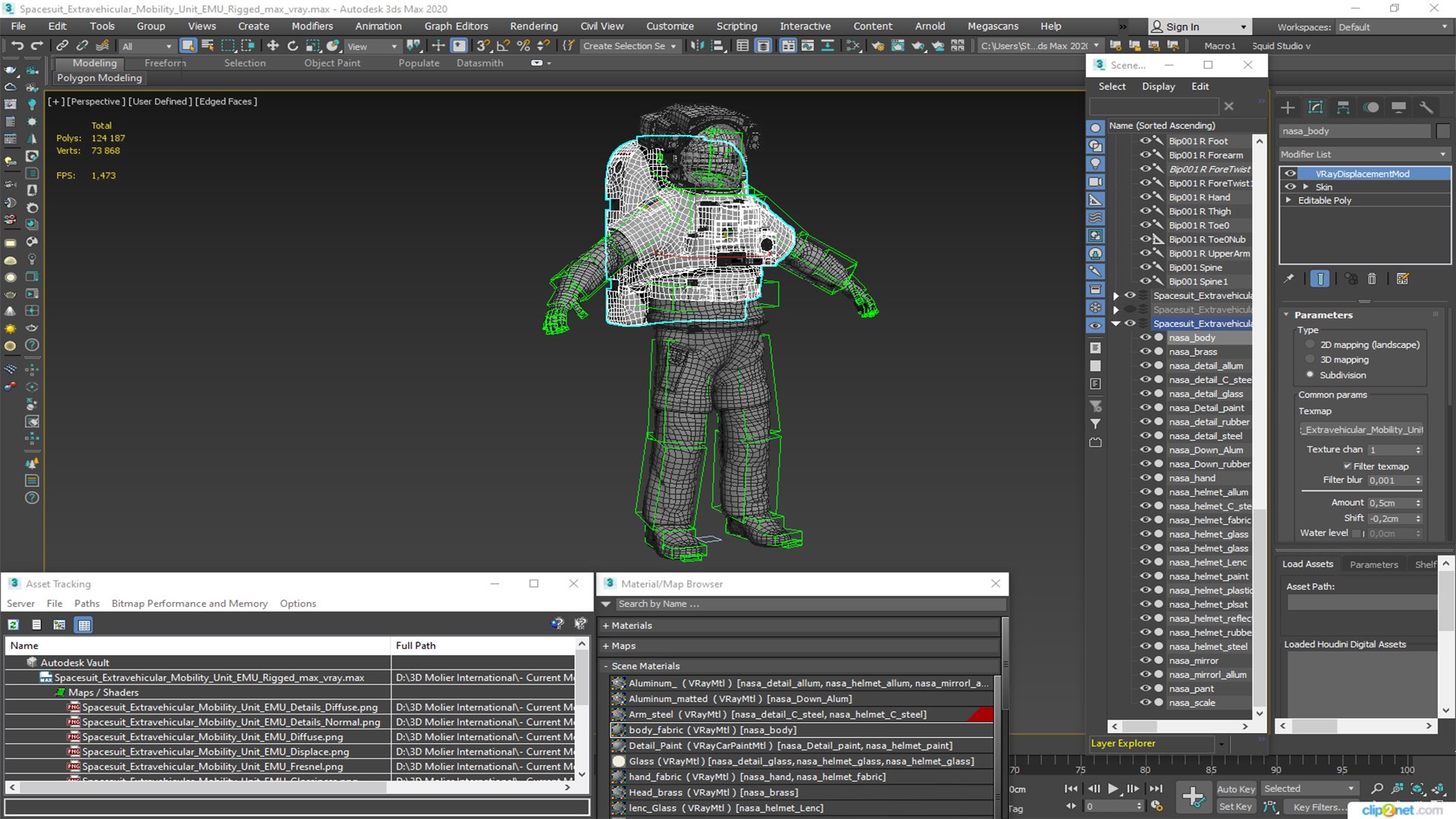Toggle Filter texmap checkbox
This screenshot has width=1456, height=819.
click(1348, 466)
